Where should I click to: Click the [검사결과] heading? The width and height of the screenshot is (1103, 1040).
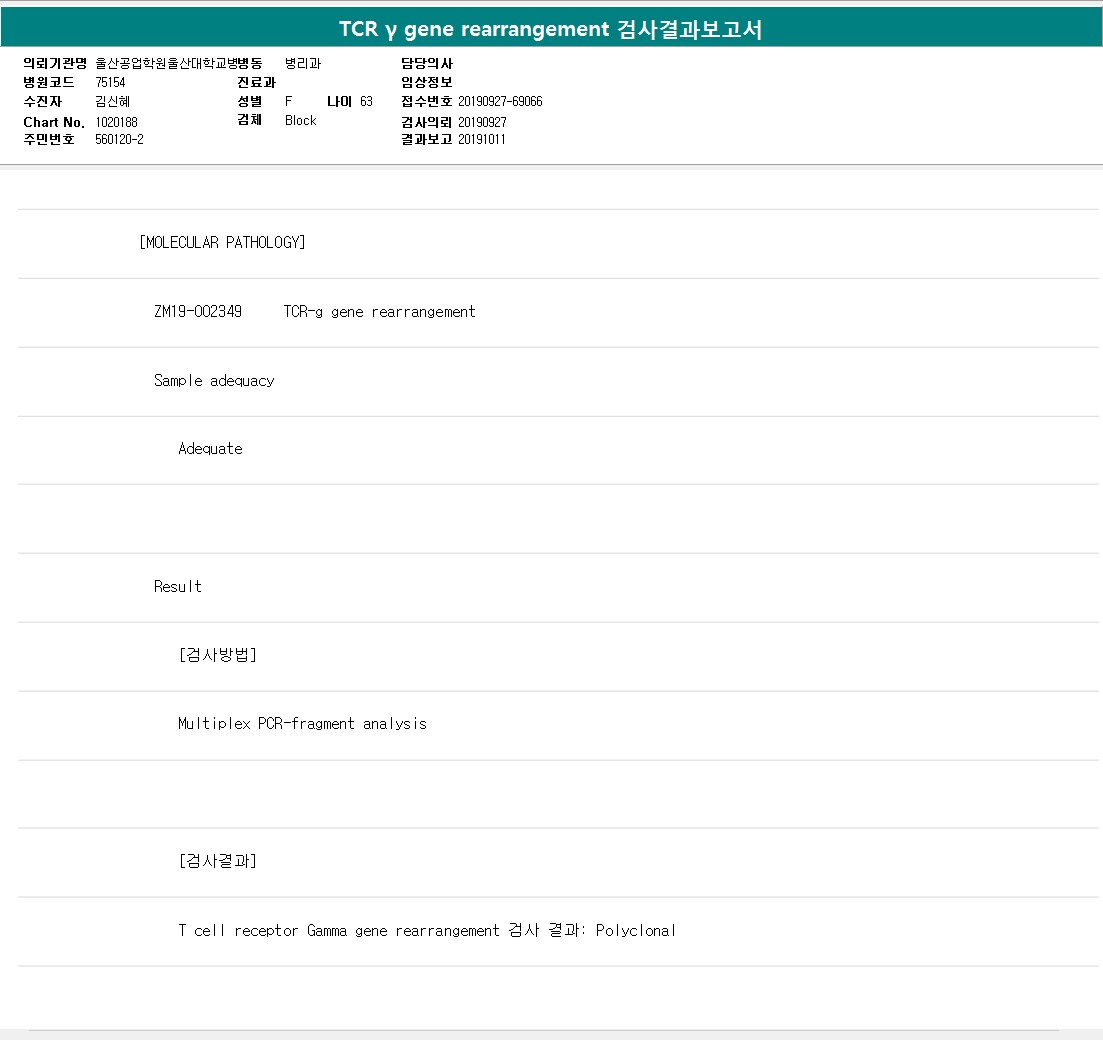(x=218, y=861)
